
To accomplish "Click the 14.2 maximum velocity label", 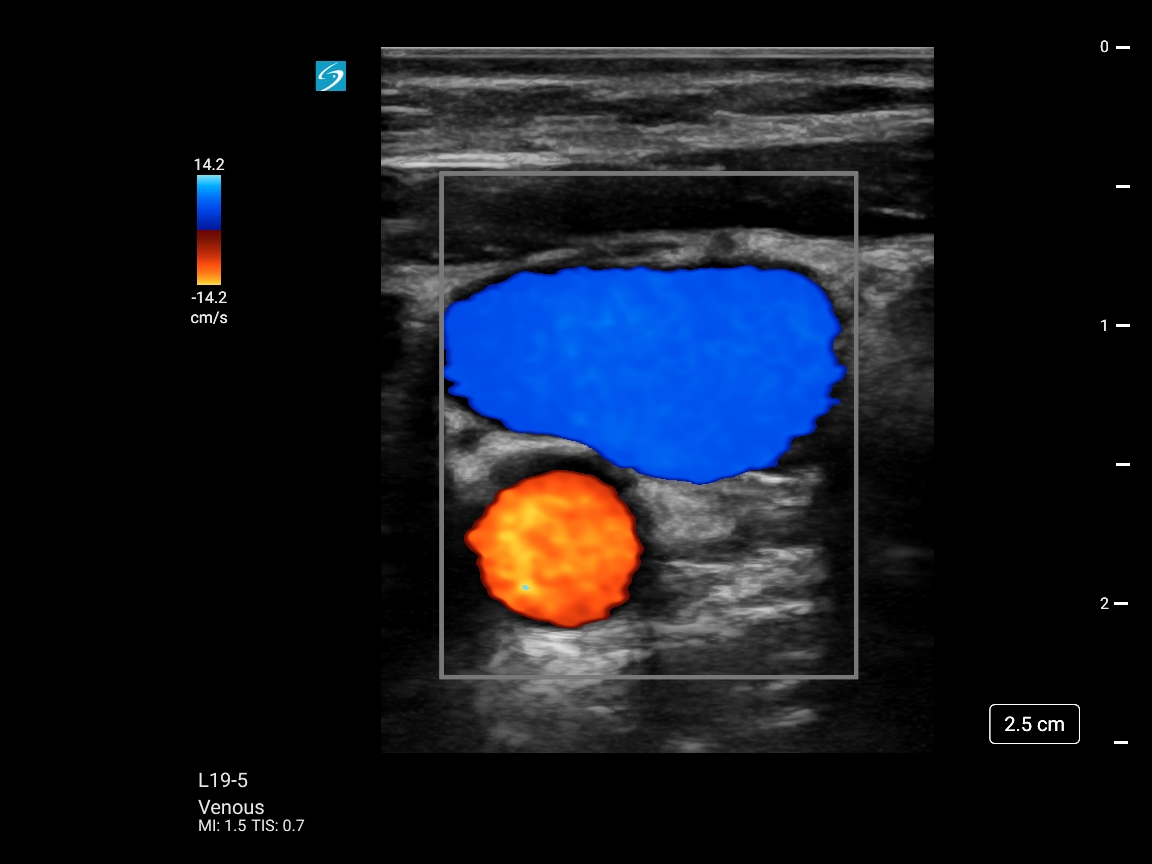I will (x=209, y=165).
